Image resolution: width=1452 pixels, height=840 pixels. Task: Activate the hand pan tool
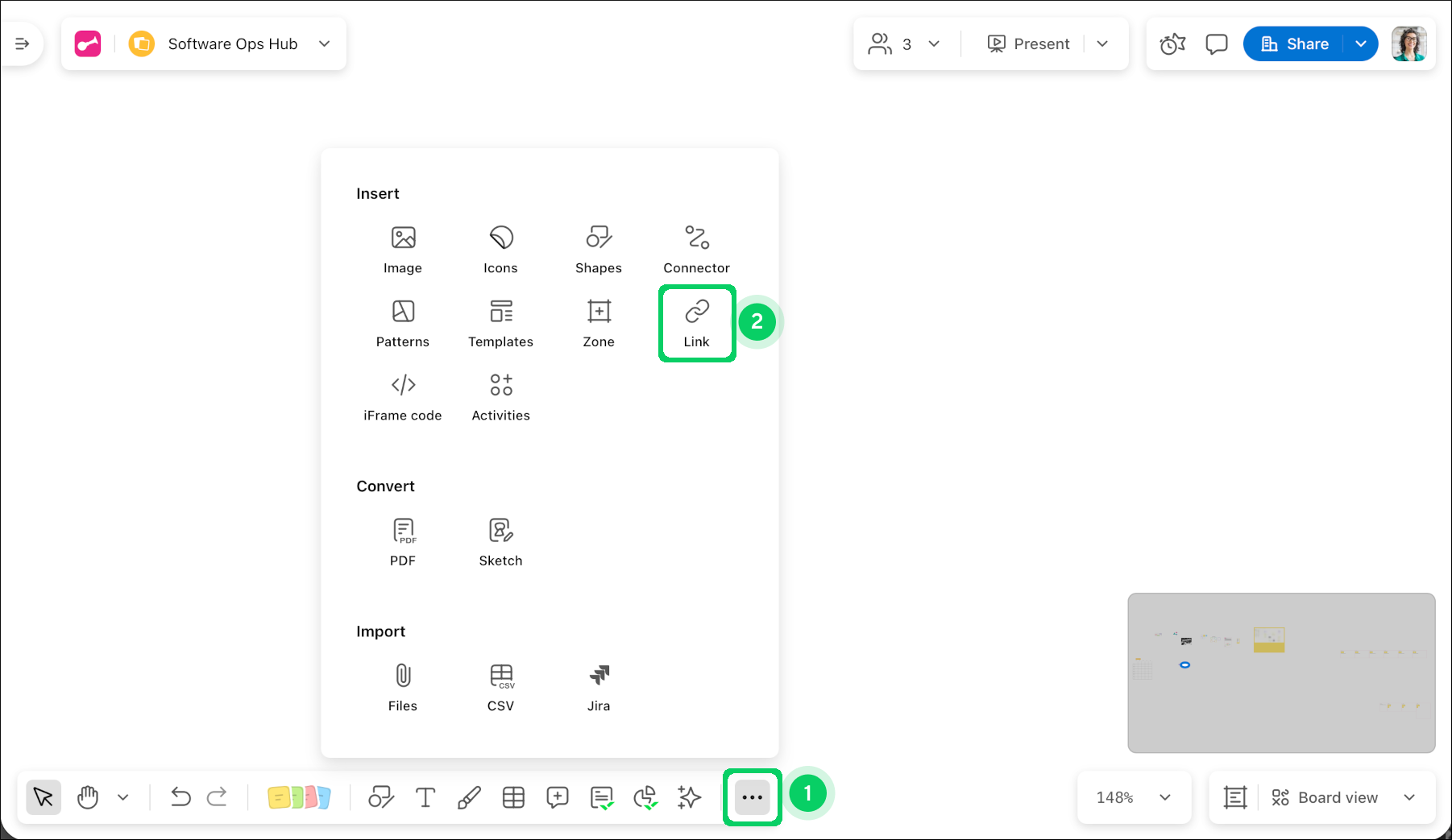pos(88,797)
